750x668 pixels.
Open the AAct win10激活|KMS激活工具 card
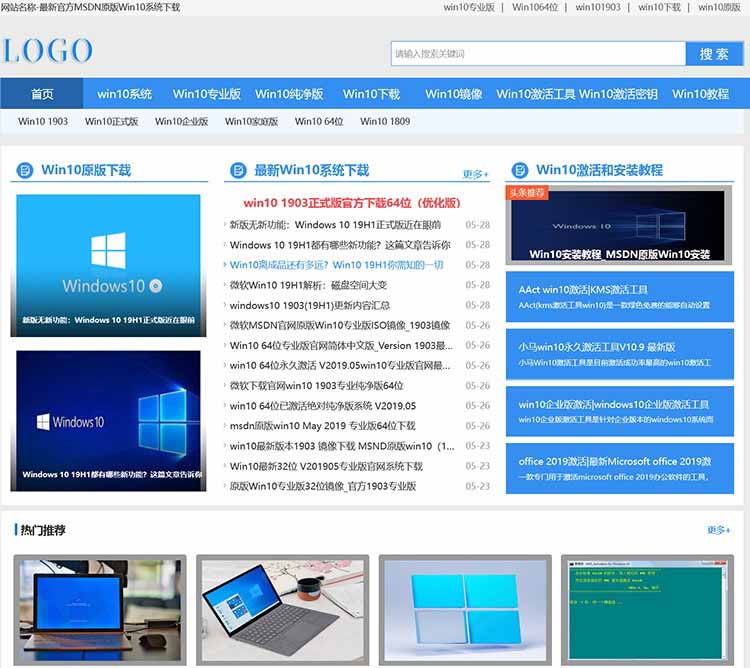pyautogui.click(x=620, y=296)
